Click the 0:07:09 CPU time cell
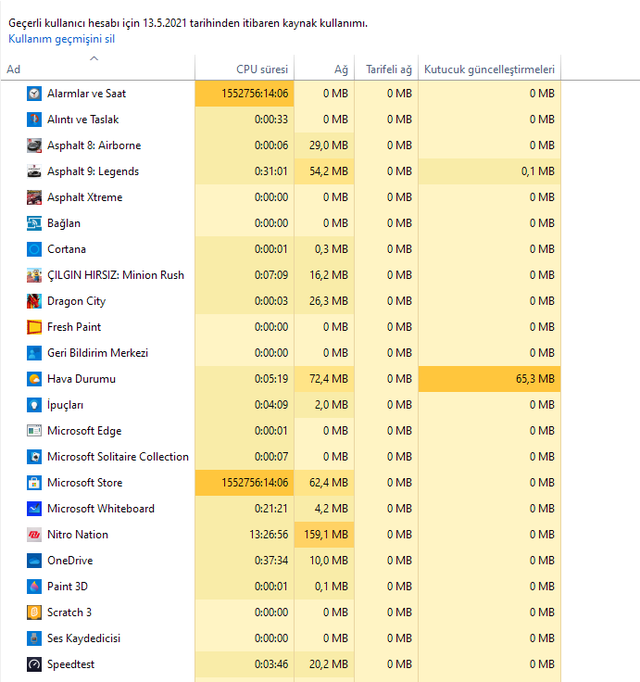The image size is (640, 682). tap(245, 275)
